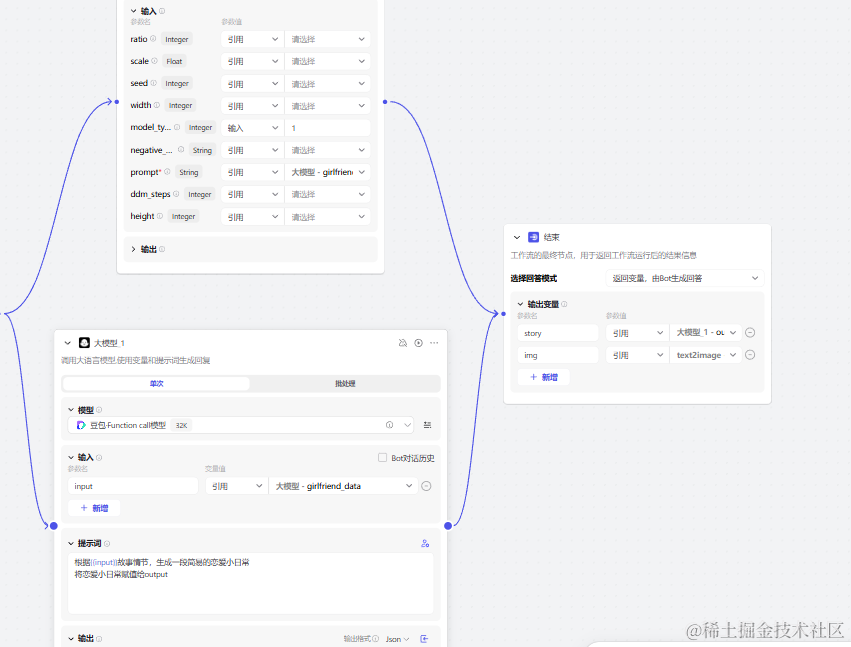Click the 32K tag in model selector
The width and height of the screenshot is (851, 647).
[181, 425]
